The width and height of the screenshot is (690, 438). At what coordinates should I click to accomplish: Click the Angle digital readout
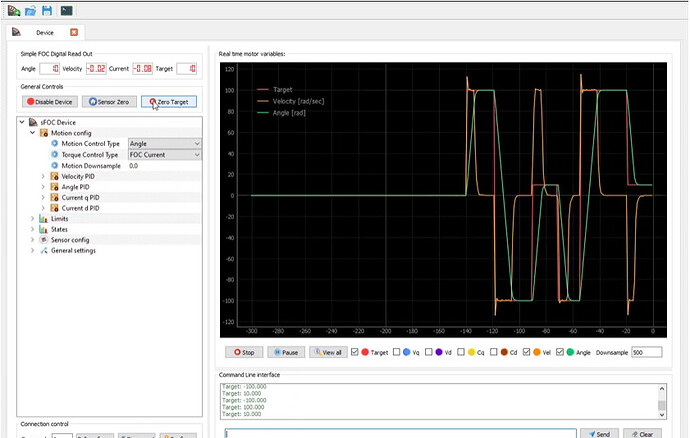click(49, 69)
